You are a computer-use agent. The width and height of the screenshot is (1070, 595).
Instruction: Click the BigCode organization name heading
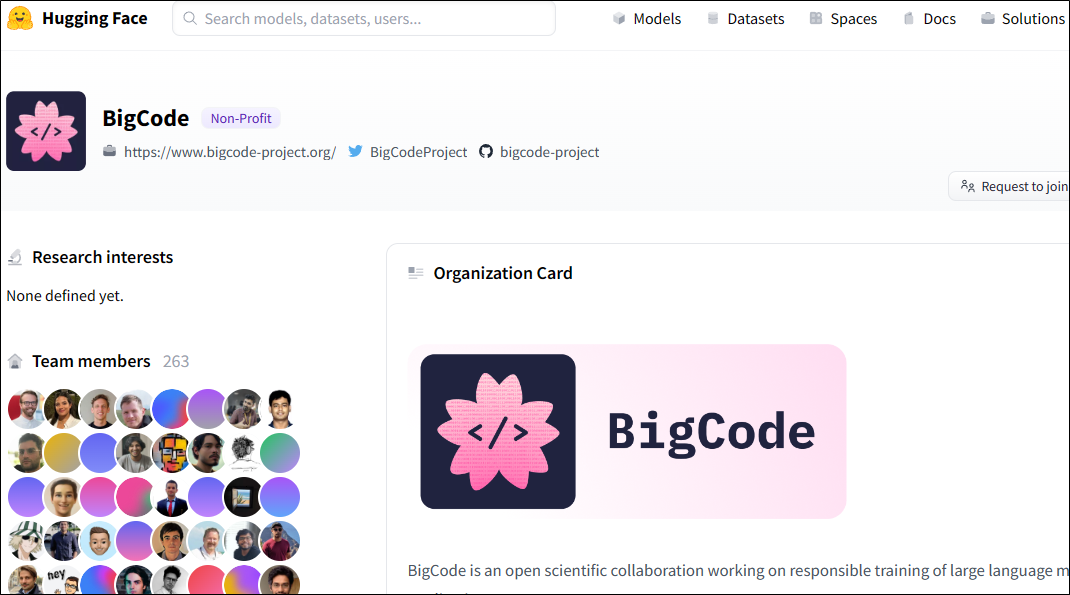pyautogui.click(x=145, y=118)
